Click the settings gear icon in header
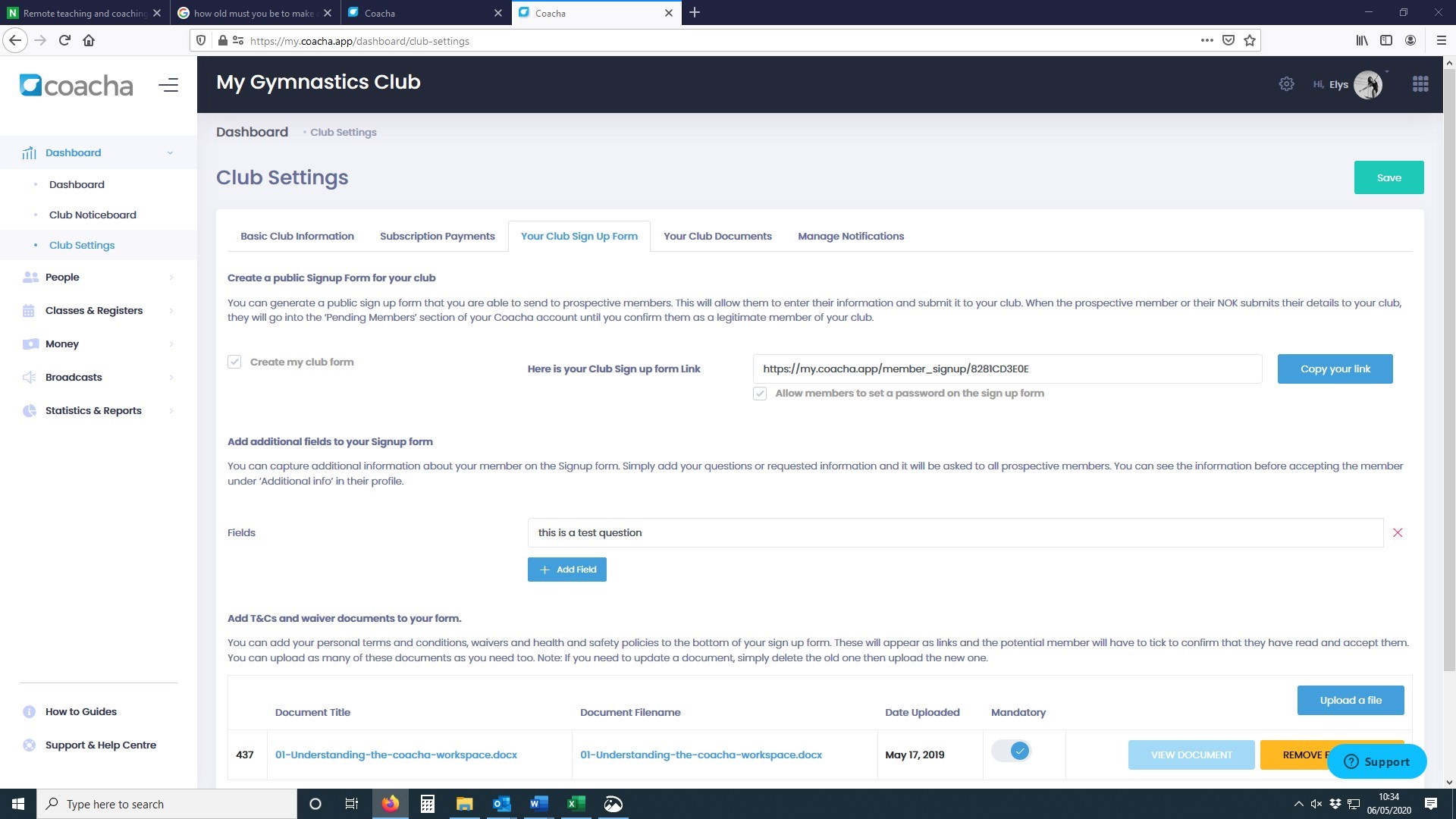 pyautogui.click(x=1286, y=84)
